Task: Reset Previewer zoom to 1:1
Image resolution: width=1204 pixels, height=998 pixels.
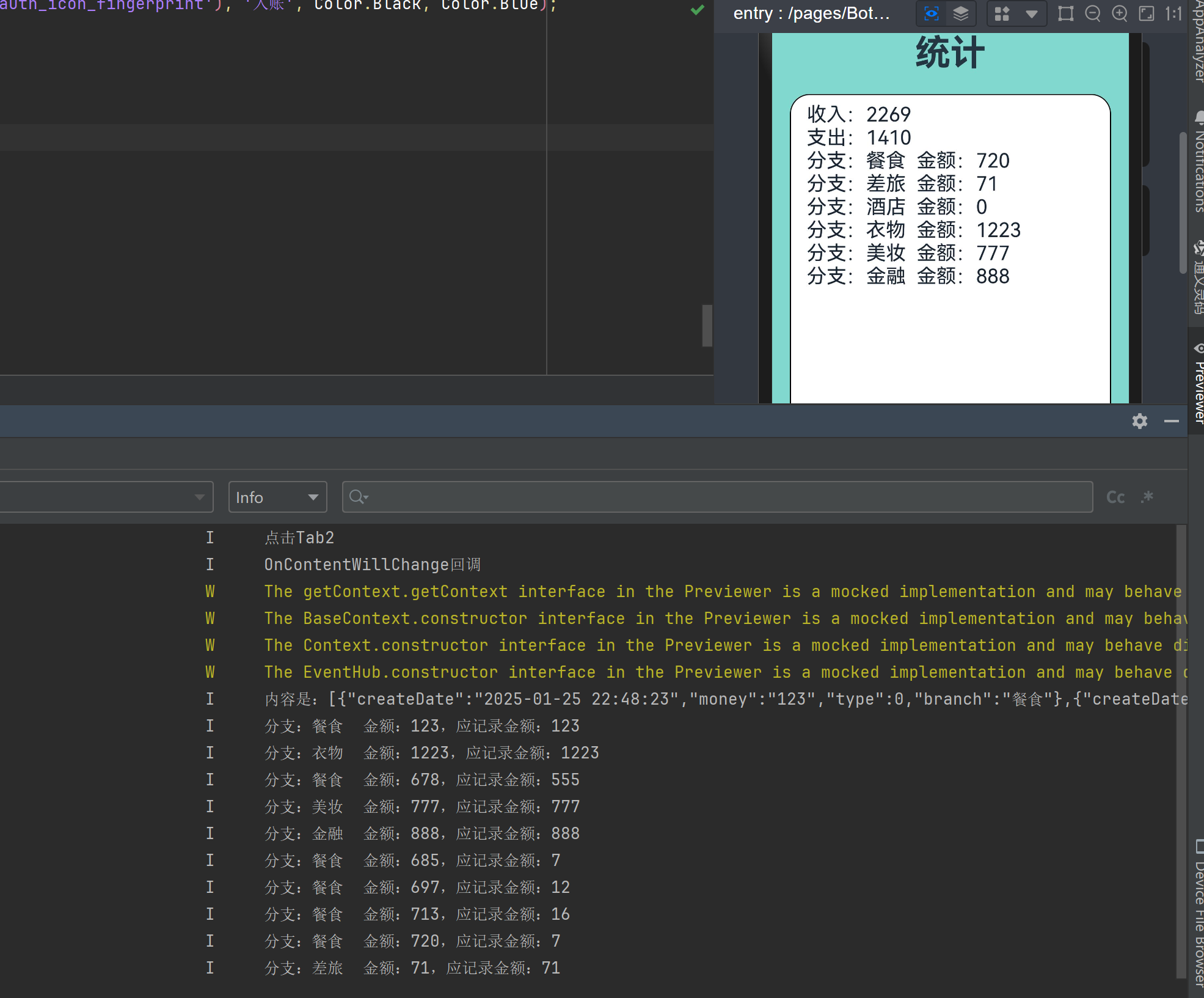Action: click(1173, 13)
